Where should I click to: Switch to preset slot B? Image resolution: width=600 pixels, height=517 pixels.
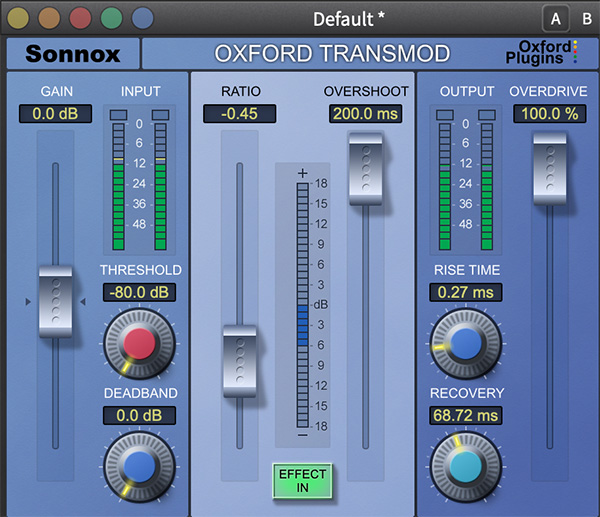pos(587,19)
